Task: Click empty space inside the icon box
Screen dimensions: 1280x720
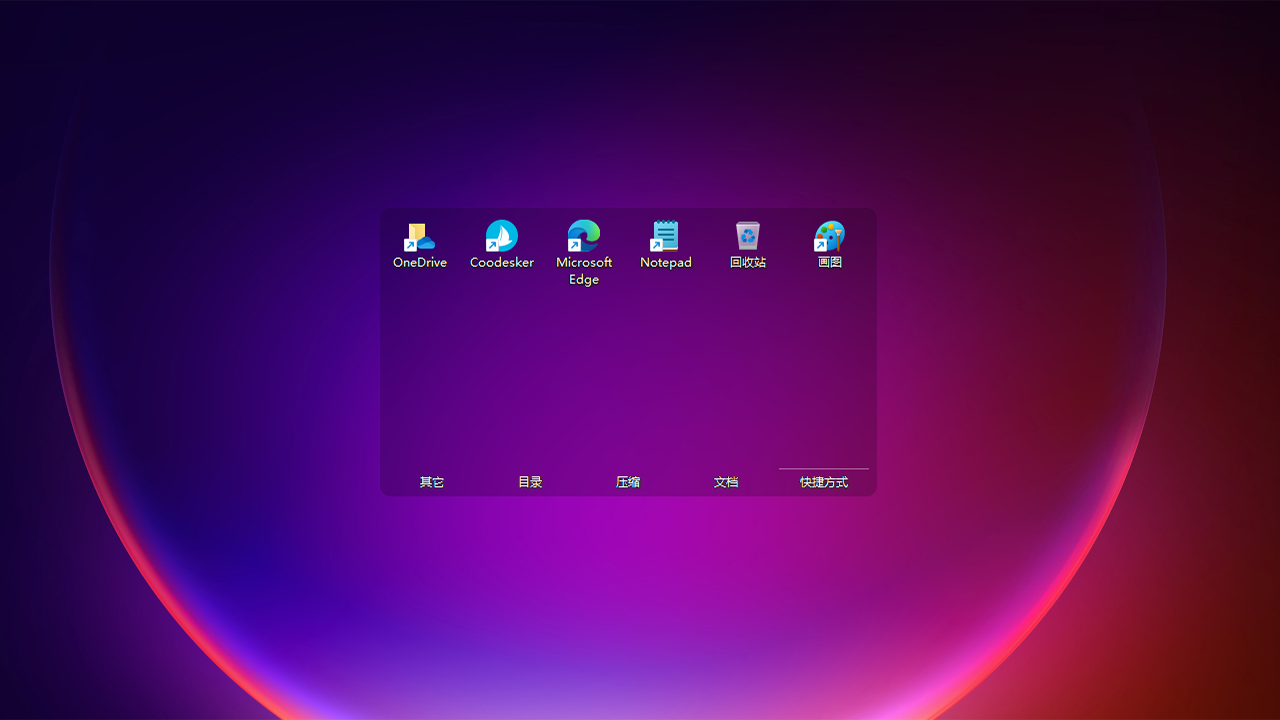Action: point(628,380)
